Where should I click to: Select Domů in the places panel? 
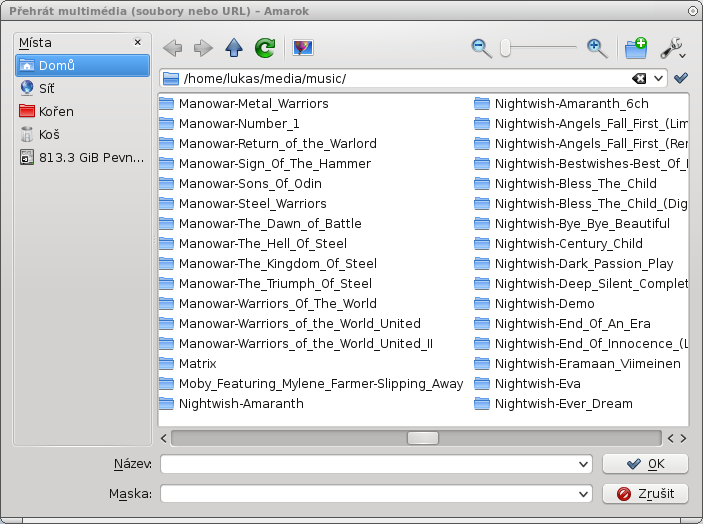(82, 65)
